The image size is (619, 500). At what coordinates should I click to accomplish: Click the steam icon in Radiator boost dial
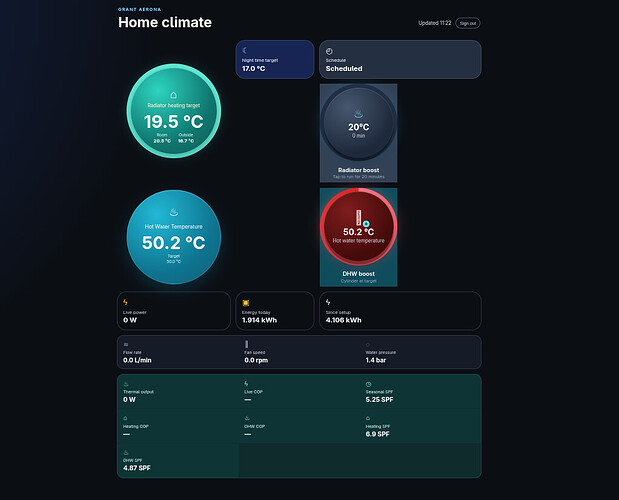tap(358, 114)
